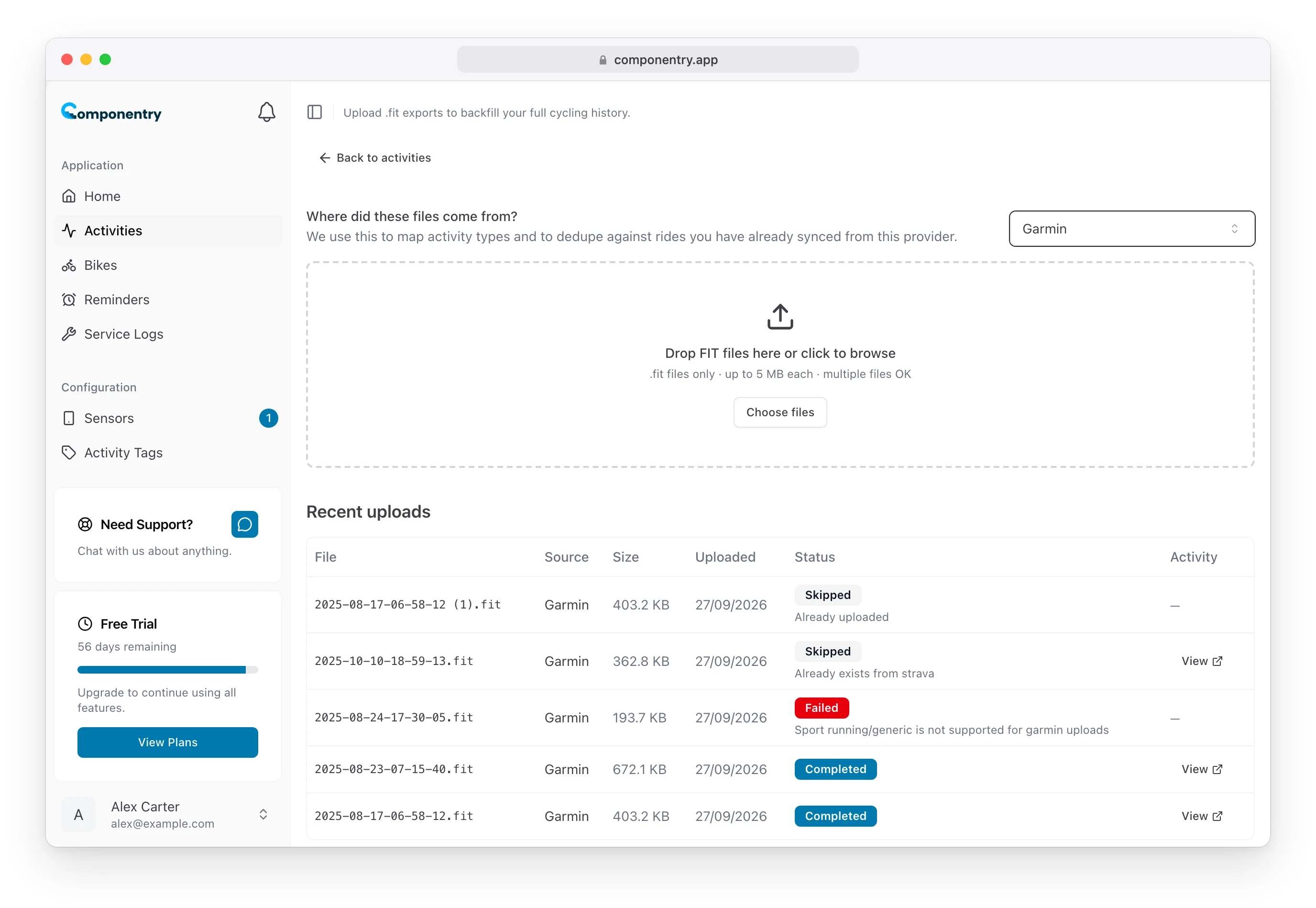The width and height of the screenshot is (1316, 908).
Task: Click file name 2025-08-17-06-58-12 (1).fit
Action: click(x=408, y=604)
